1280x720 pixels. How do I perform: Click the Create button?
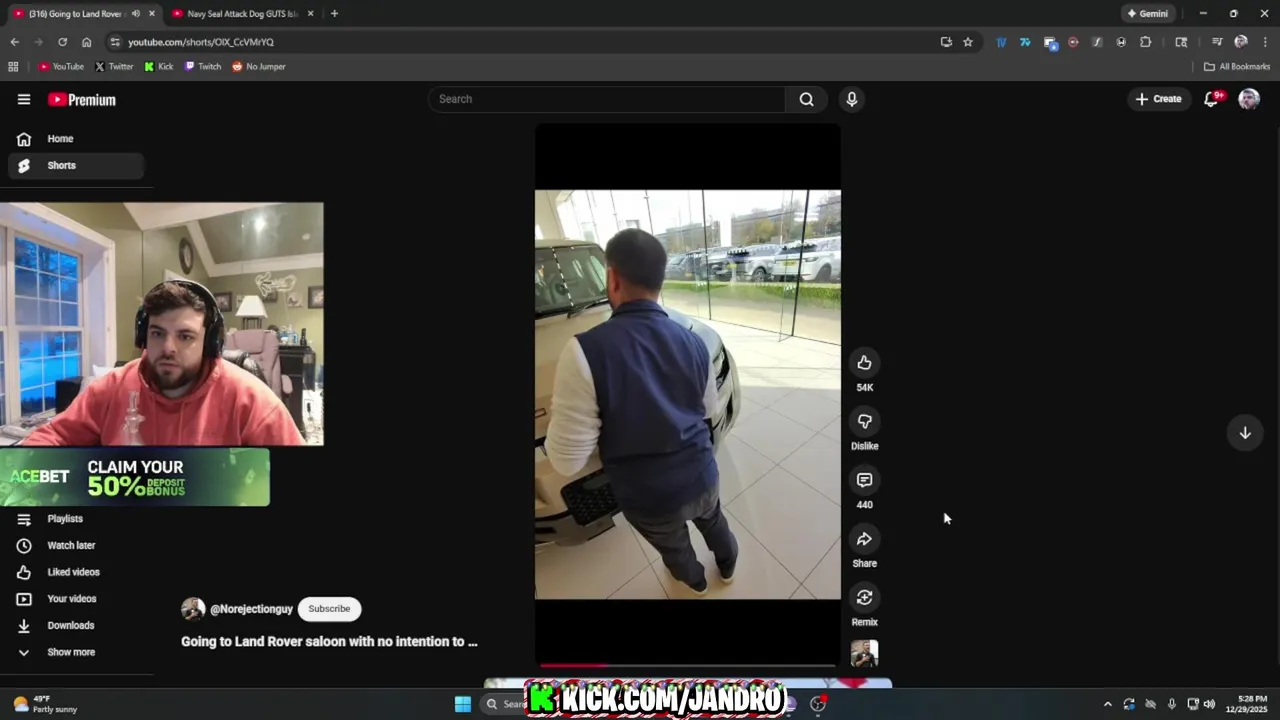[x=1158, y=99]
